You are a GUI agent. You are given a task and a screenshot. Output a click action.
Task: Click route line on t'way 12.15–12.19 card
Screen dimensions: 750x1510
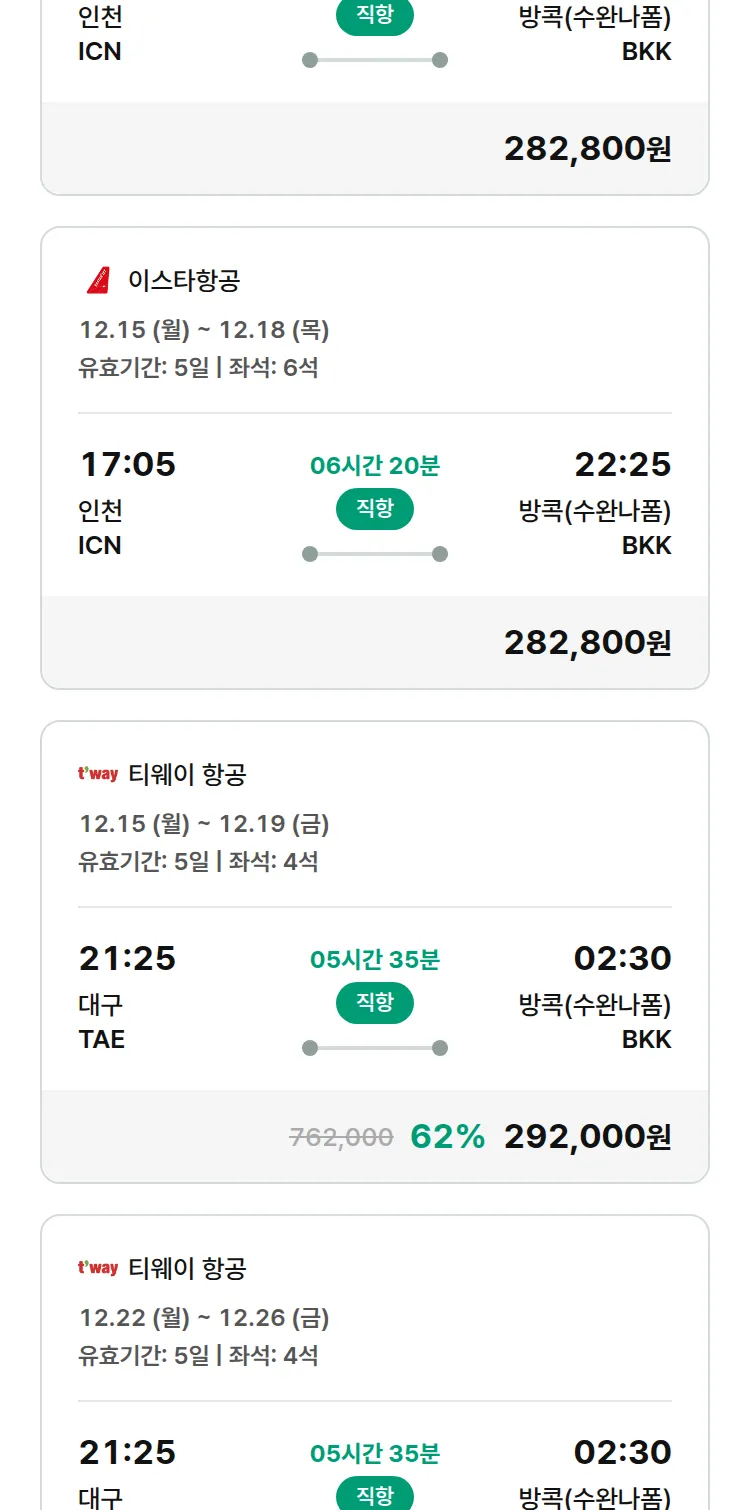pyautogui.click(x=375, y=1048)
